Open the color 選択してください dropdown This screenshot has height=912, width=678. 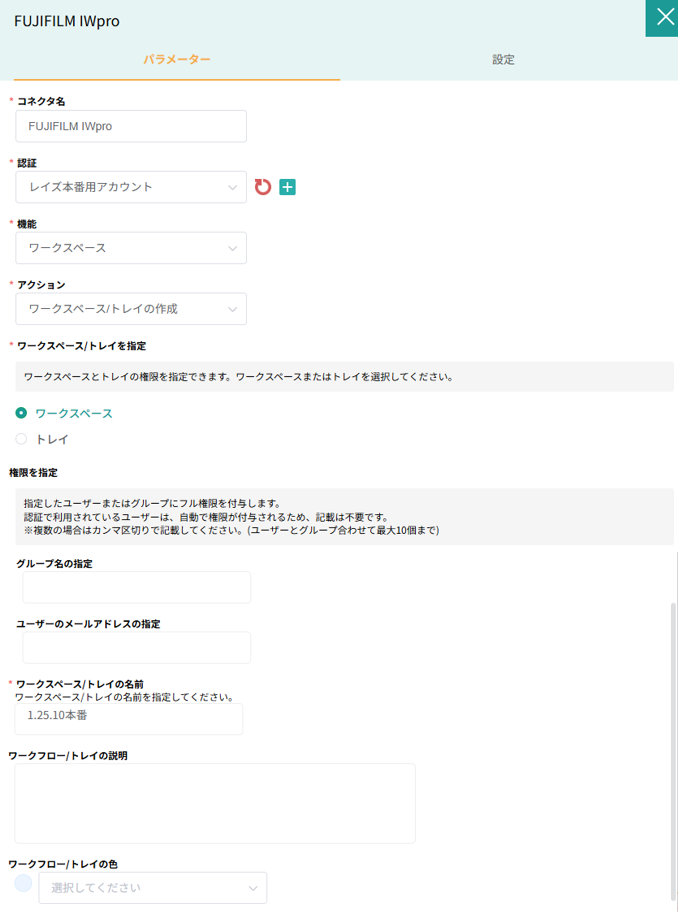pos(152,888)
